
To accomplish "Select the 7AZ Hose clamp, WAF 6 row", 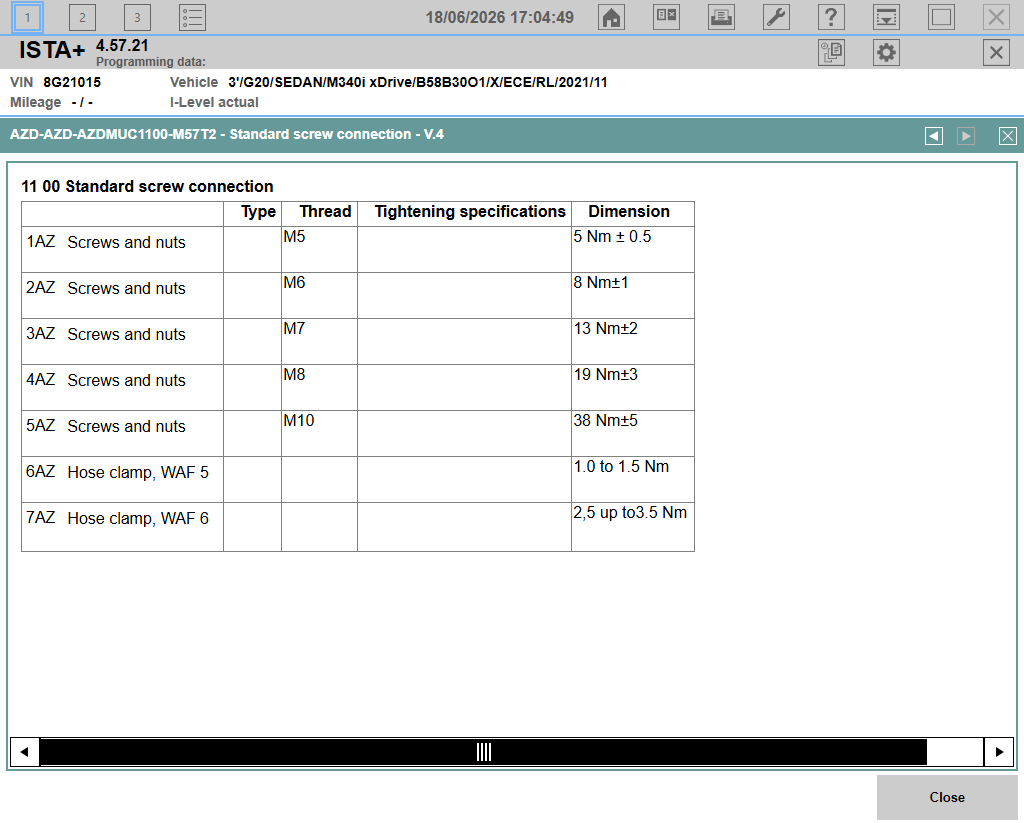I will pyautogui.click(x=358, y=526).
